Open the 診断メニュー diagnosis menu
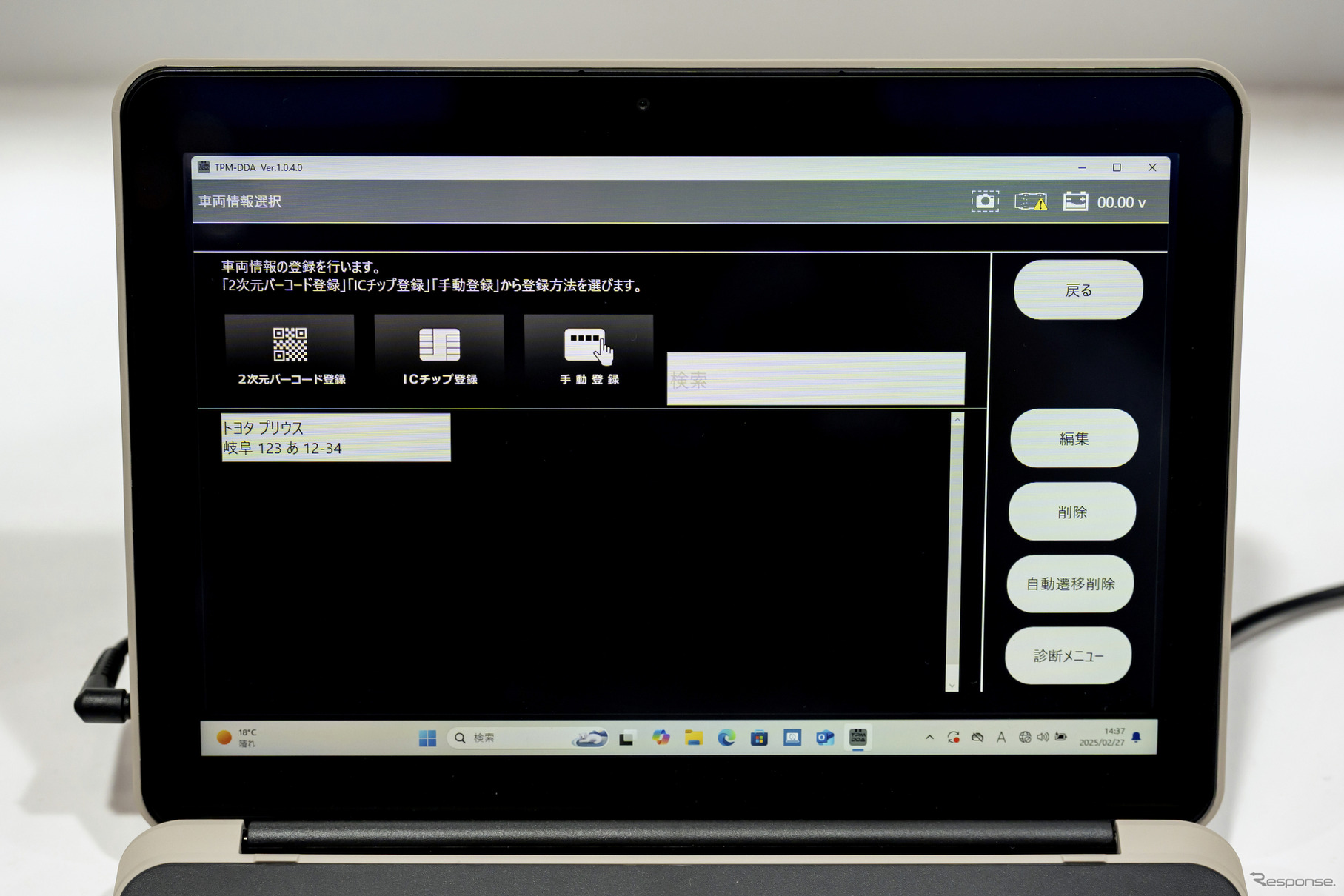1344x896 pixels. [1068, 656]
